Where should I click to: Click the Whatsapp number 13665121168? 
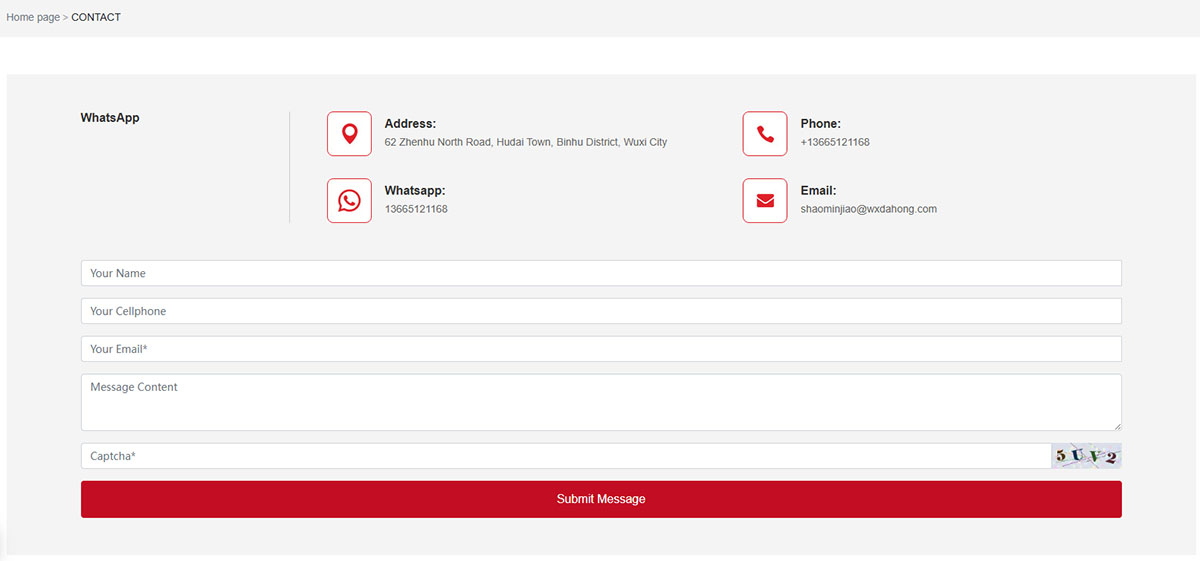click(x=416, y=209)
